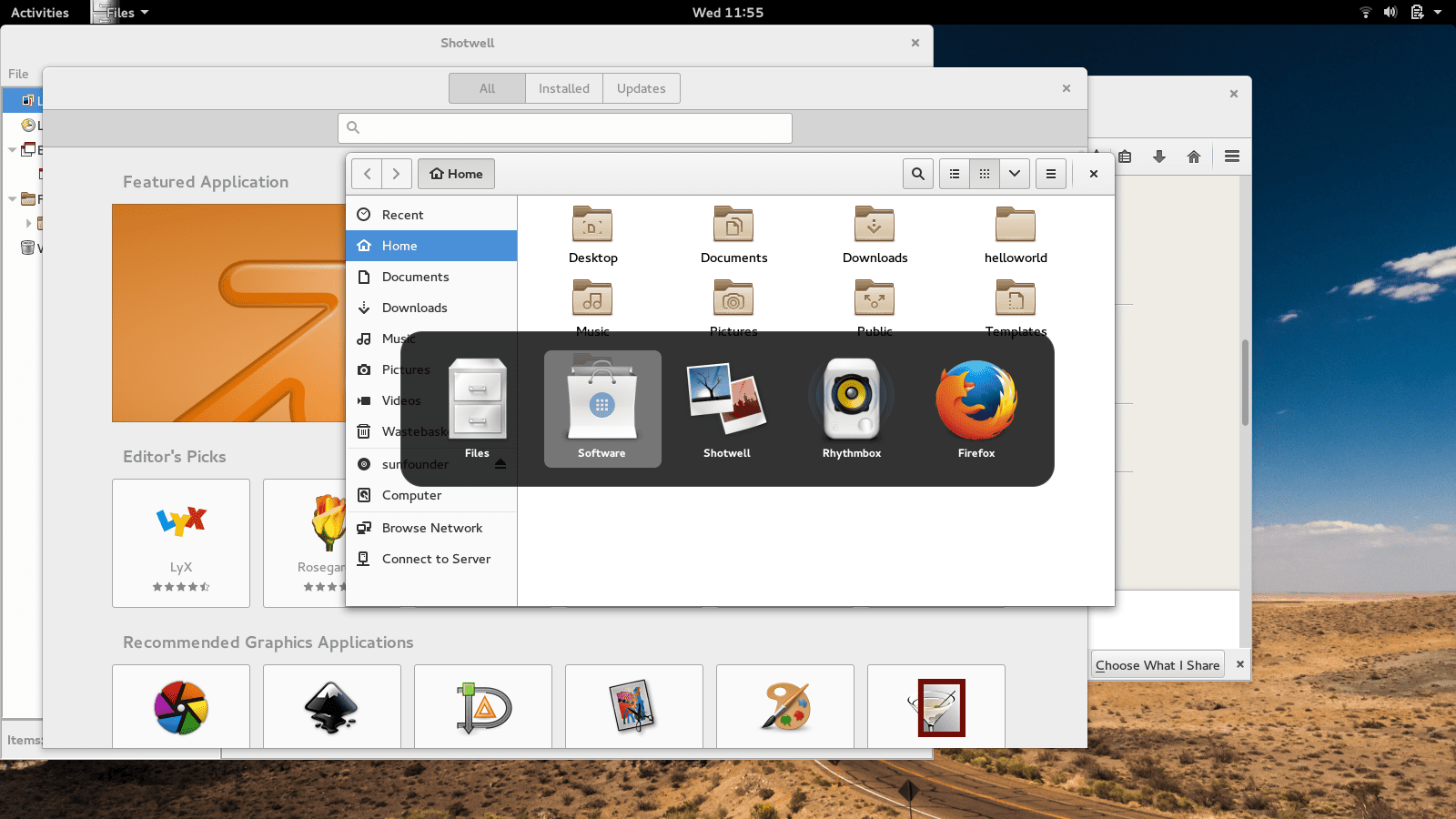Viewport: 1456px width, 819px height.
Task: Open the cocktail glass app tile
Action: [x=936, y=707]
